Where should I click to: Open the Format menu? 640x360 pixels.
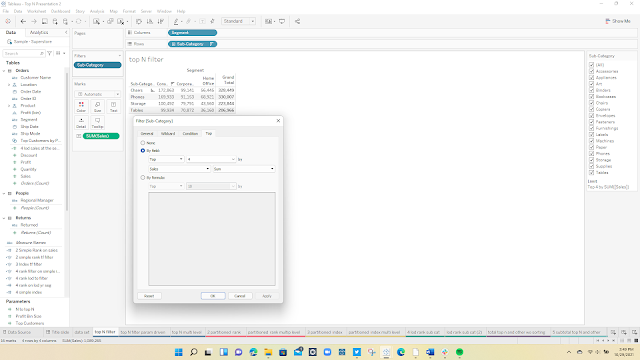[x=129, y=11]
